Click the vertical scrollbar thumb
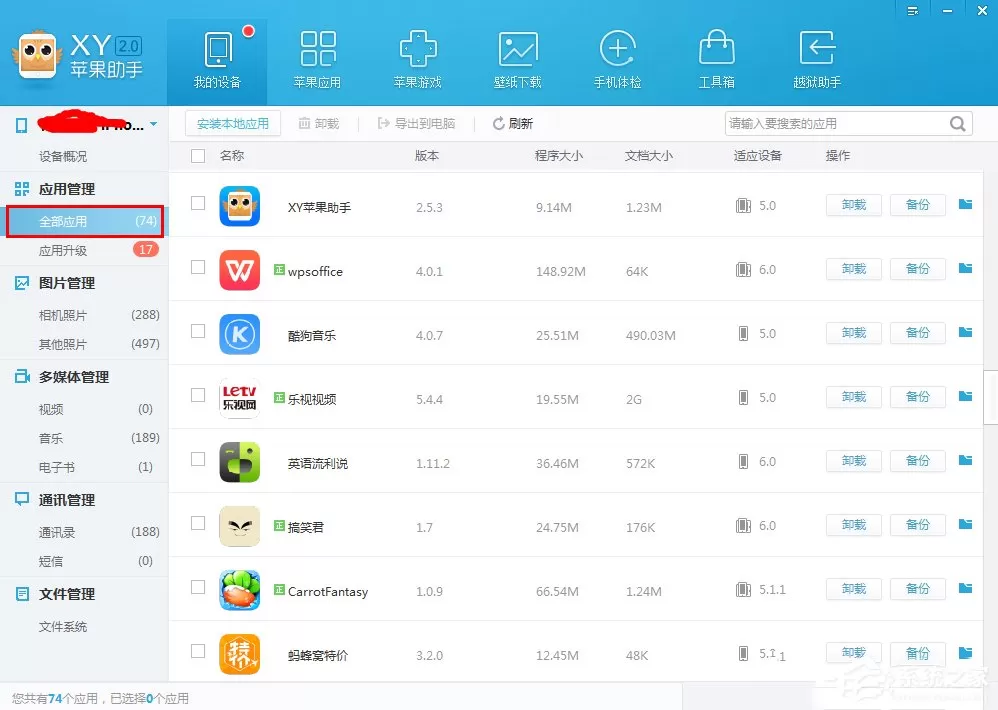998x710 pixels. pyautogui.click(x=990, y=397)
